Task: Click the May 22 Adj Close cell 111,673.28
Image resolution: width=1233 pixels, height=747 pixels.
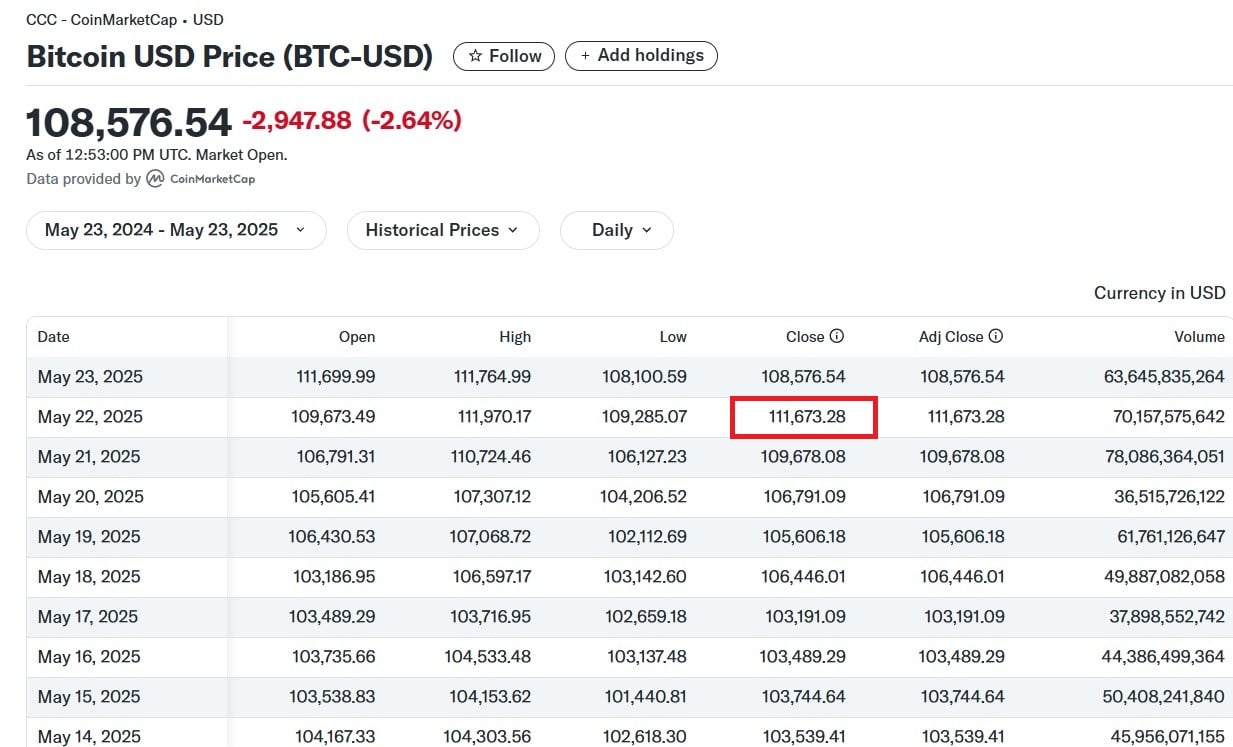Action: pos(966,417)
